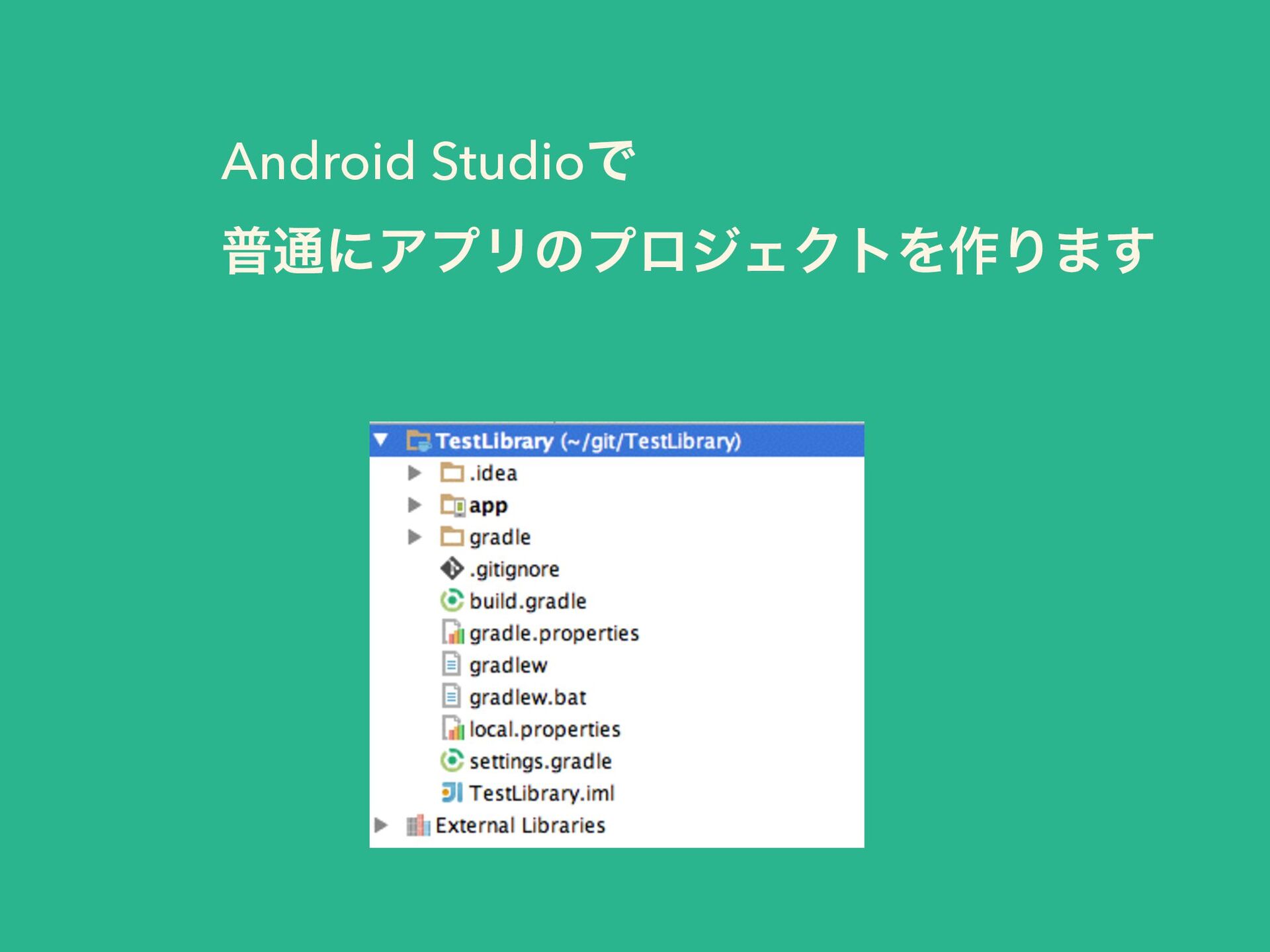Image resolution: width=1270 pixels, height=952 pixels.
Task: Click the app module icon
Action: 453,506
